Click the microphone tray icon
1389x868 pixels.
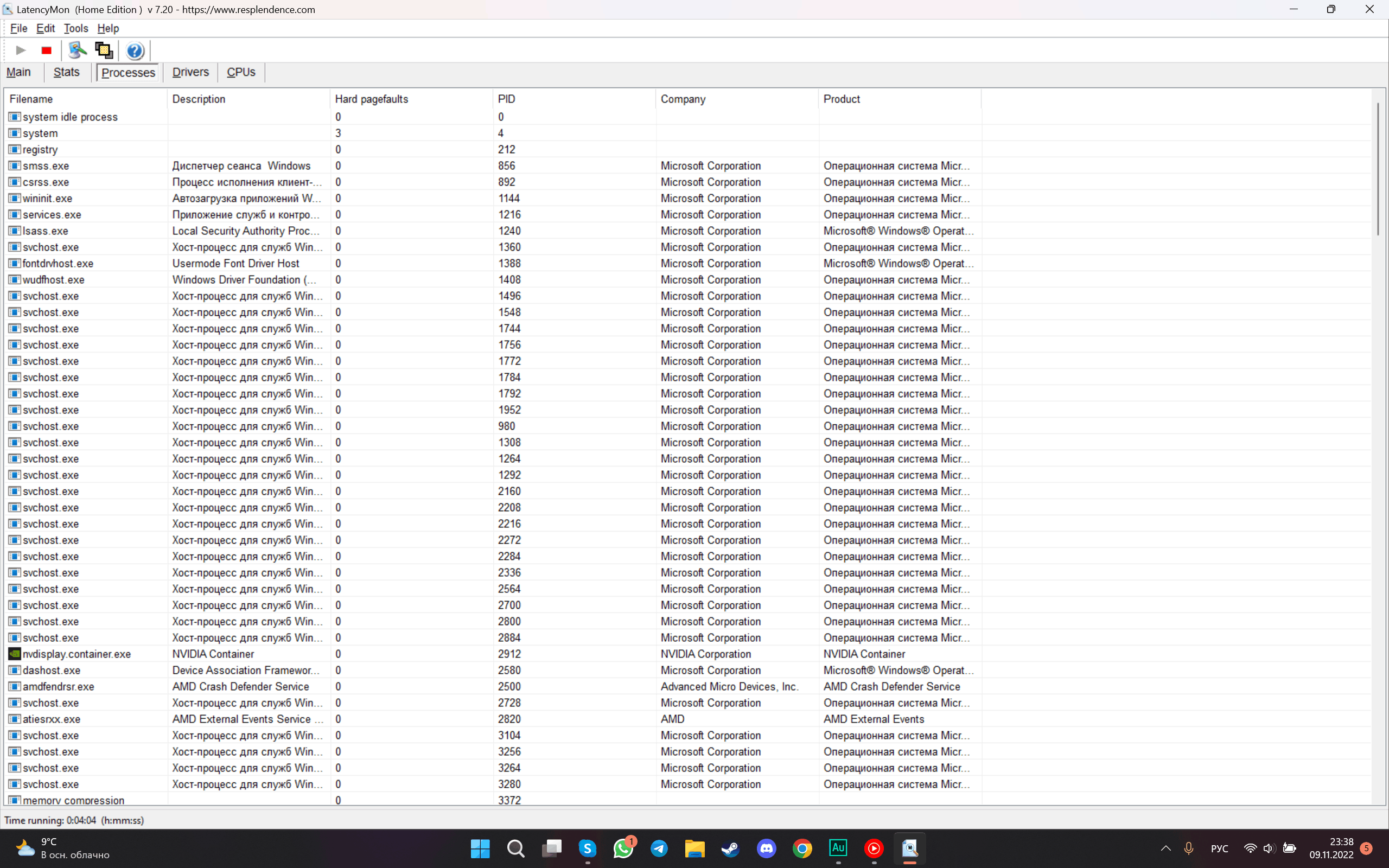tap(1189, 848)
